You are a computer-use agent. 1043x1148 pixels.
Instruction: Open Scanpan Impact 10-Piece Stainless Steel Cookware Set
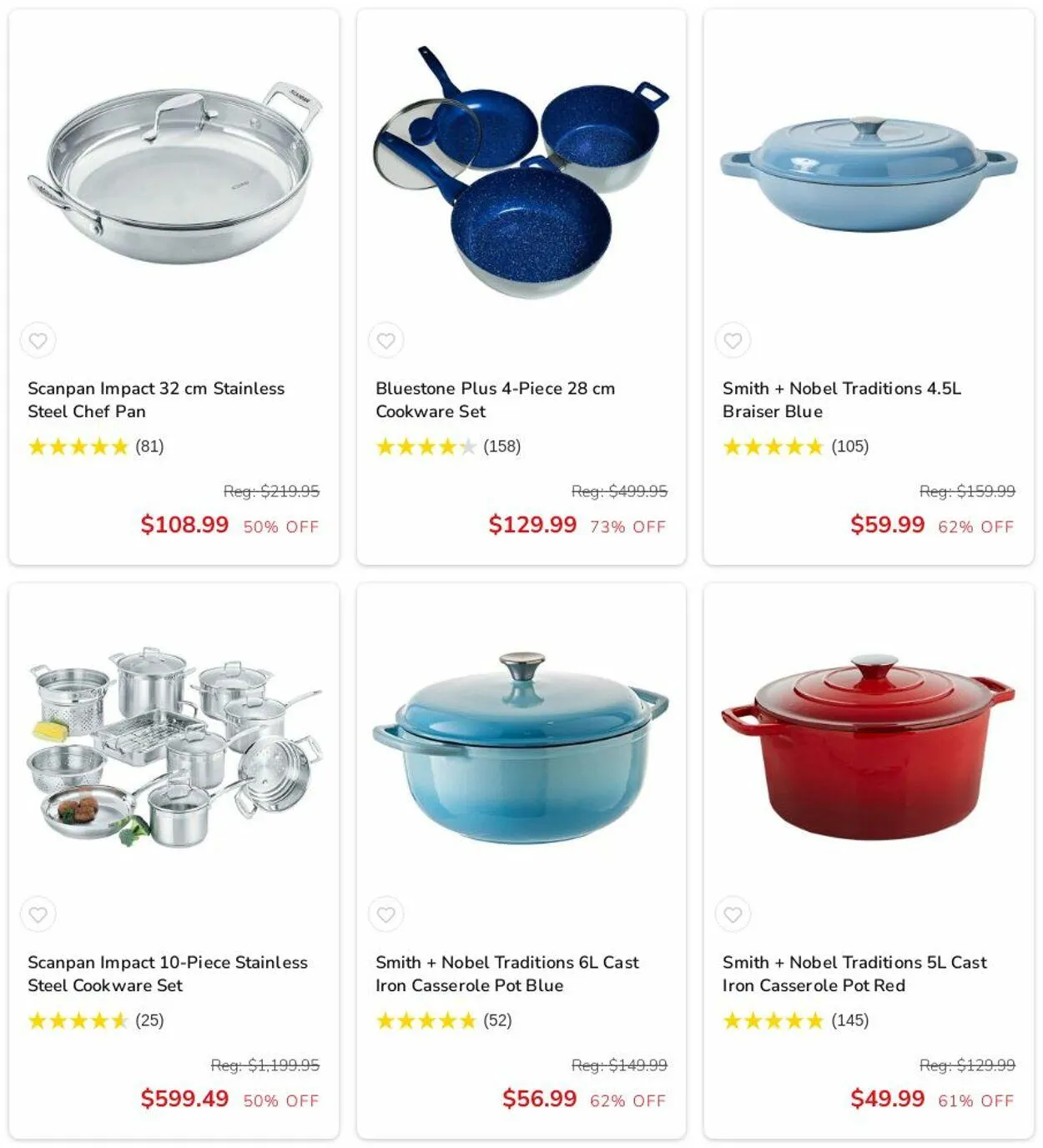click(168, 974)
